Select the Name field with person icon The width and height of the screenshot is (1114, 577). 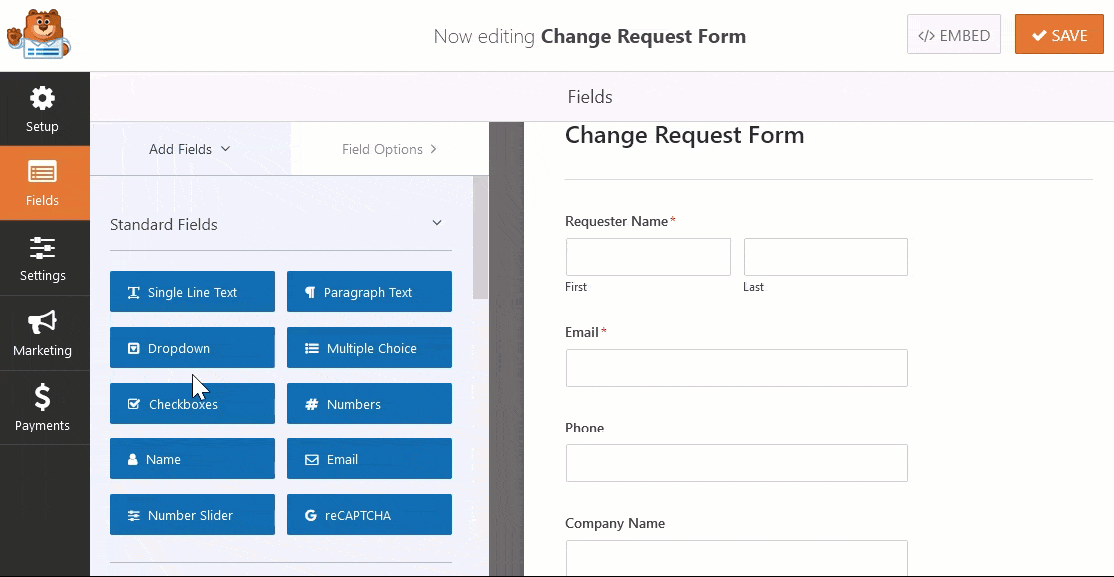(x=192, y=458)
